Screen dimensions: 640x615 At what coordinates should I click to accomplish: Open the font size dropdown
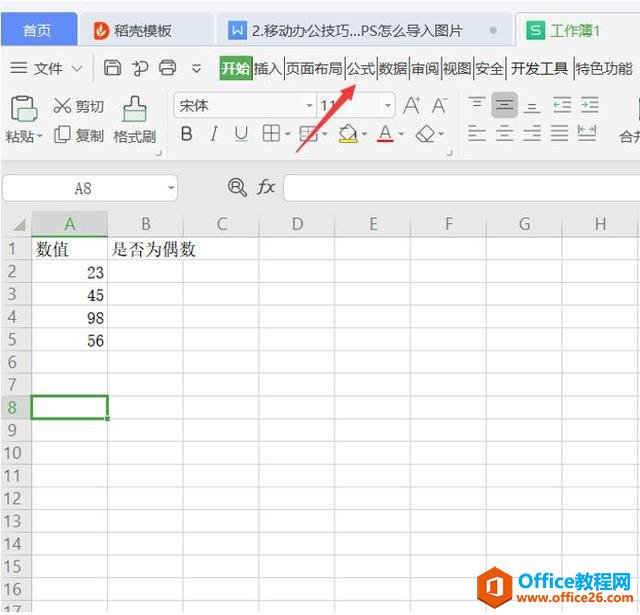[387, 106]
